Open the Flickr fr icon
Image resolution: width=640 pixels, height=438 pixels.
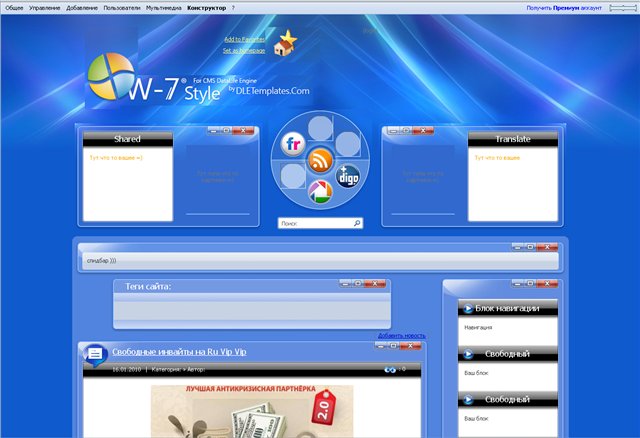click(293, 144)
